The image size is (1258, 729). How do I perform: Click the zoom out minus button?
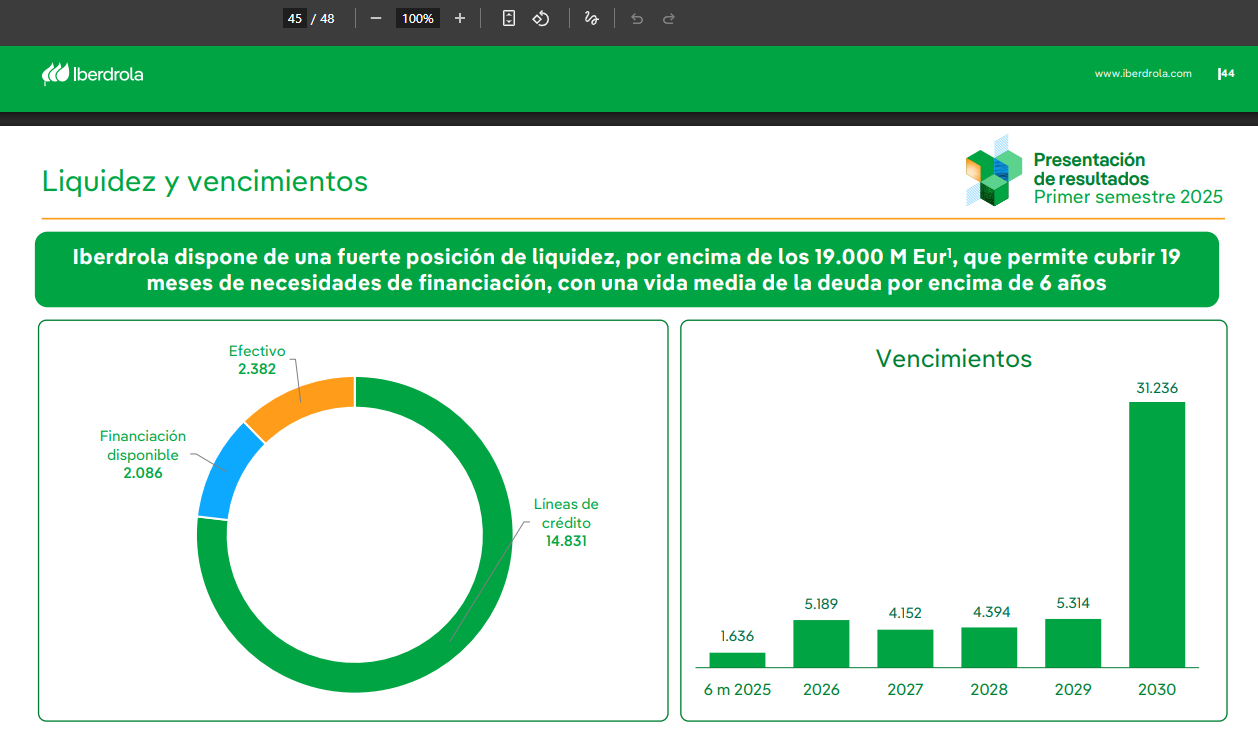click(x=376, y=18)
